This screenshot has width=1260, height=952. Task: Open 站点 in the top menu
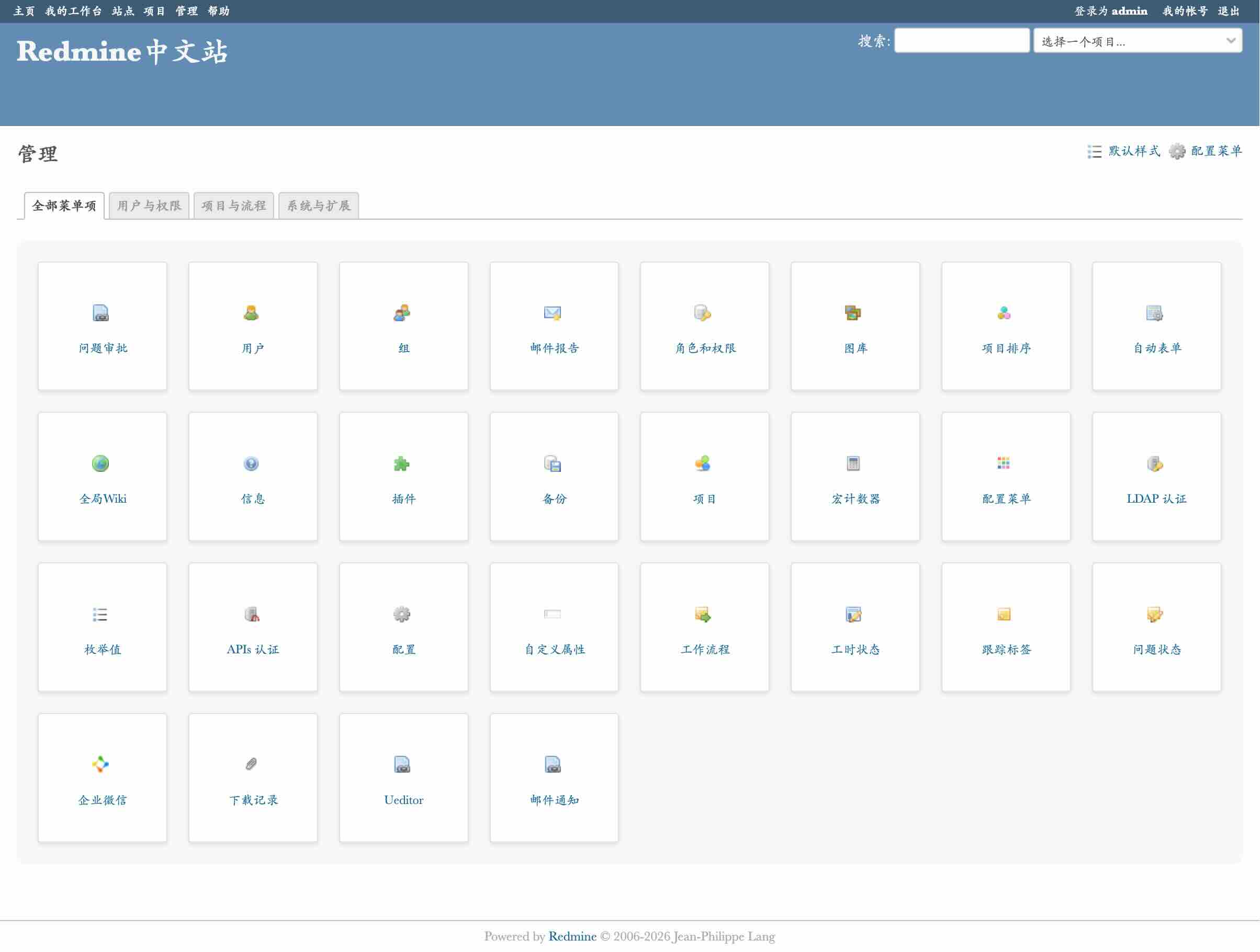123,11
